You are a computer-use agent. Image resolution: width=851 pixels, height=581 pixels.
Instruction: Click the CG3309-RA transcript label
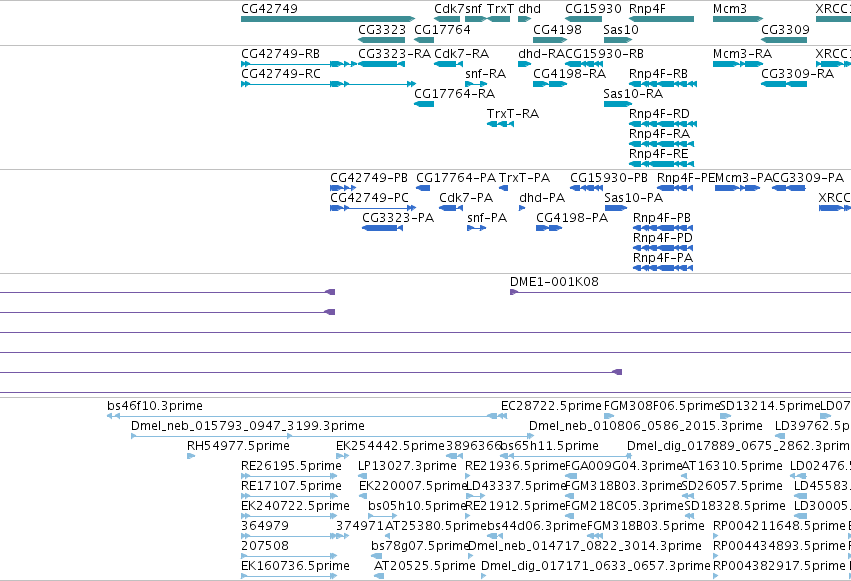[797, 74]
